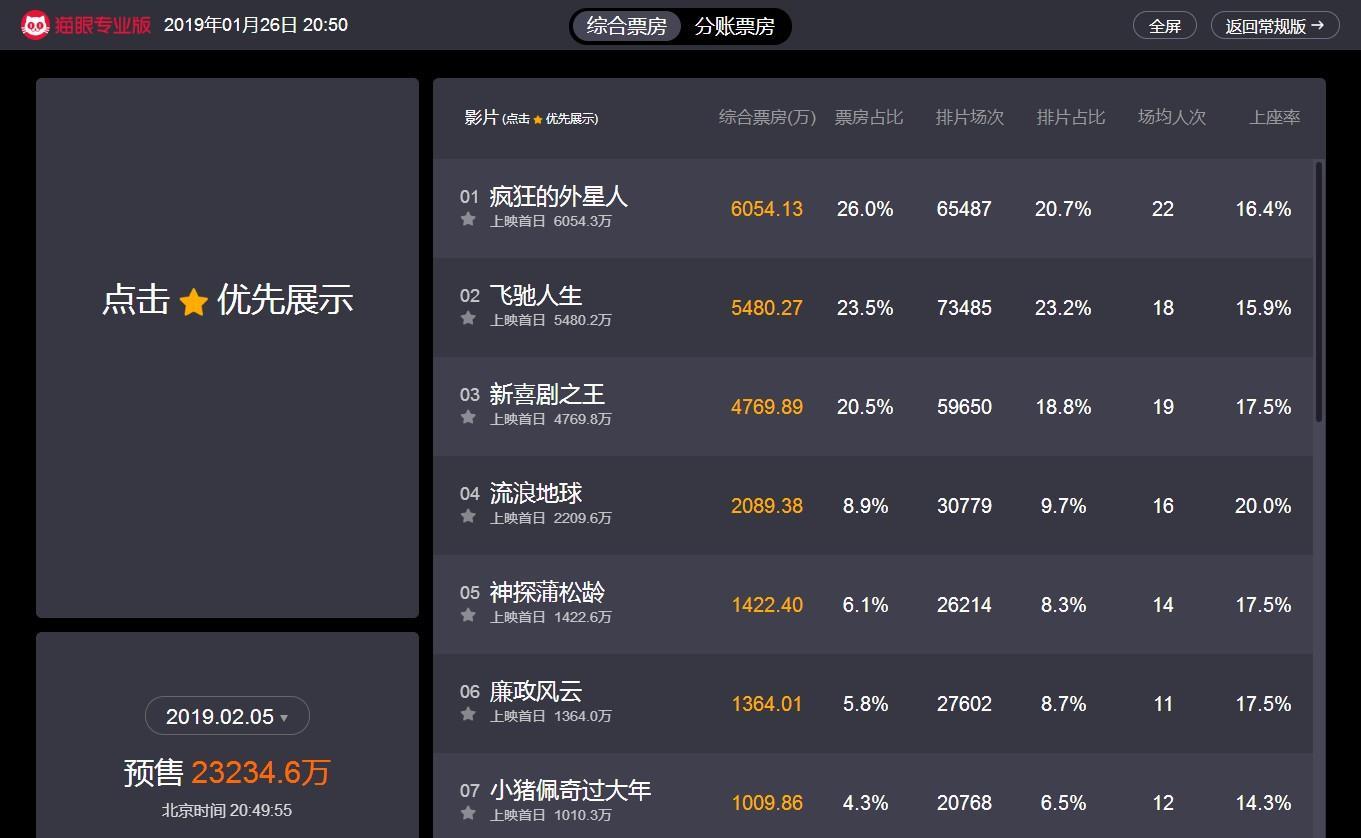Click the Maoyan cat logo icon
The height and width of the screenshot is (838, 1361).
(x=36, y=22)
